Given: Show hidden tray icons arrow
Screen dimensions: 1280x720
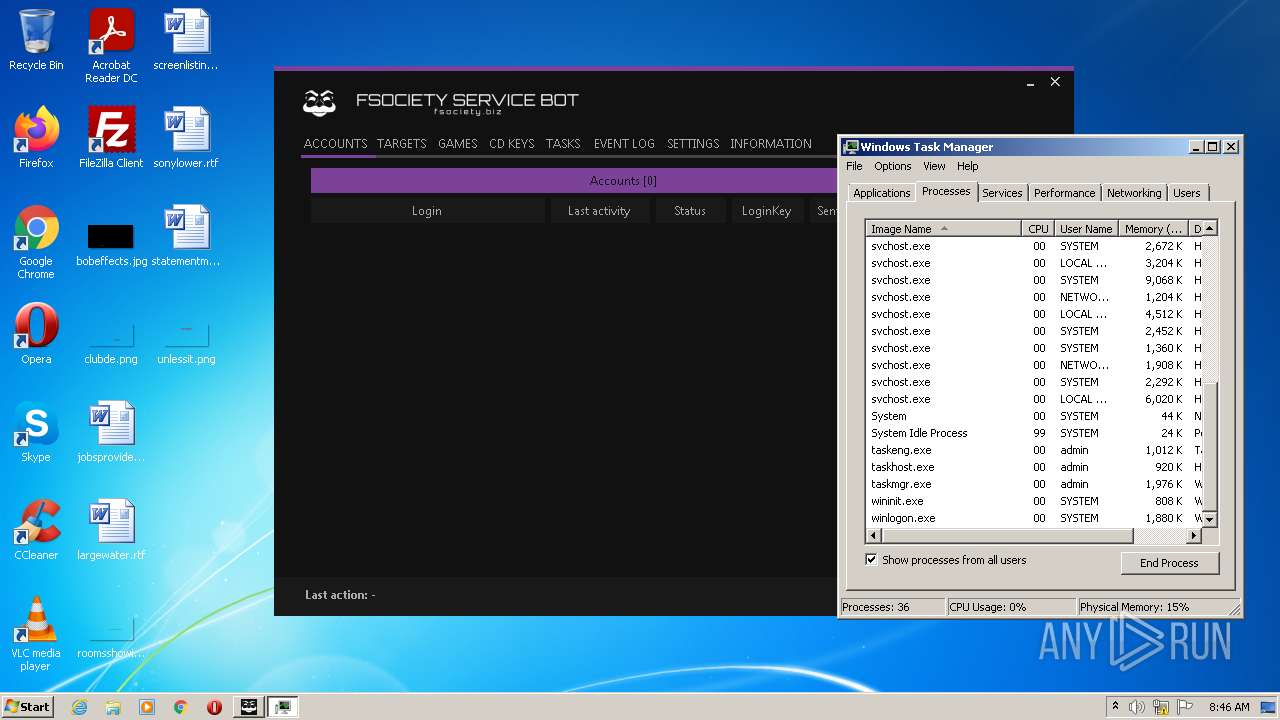Looking at the screenshot, I should tap(1115, 707).
